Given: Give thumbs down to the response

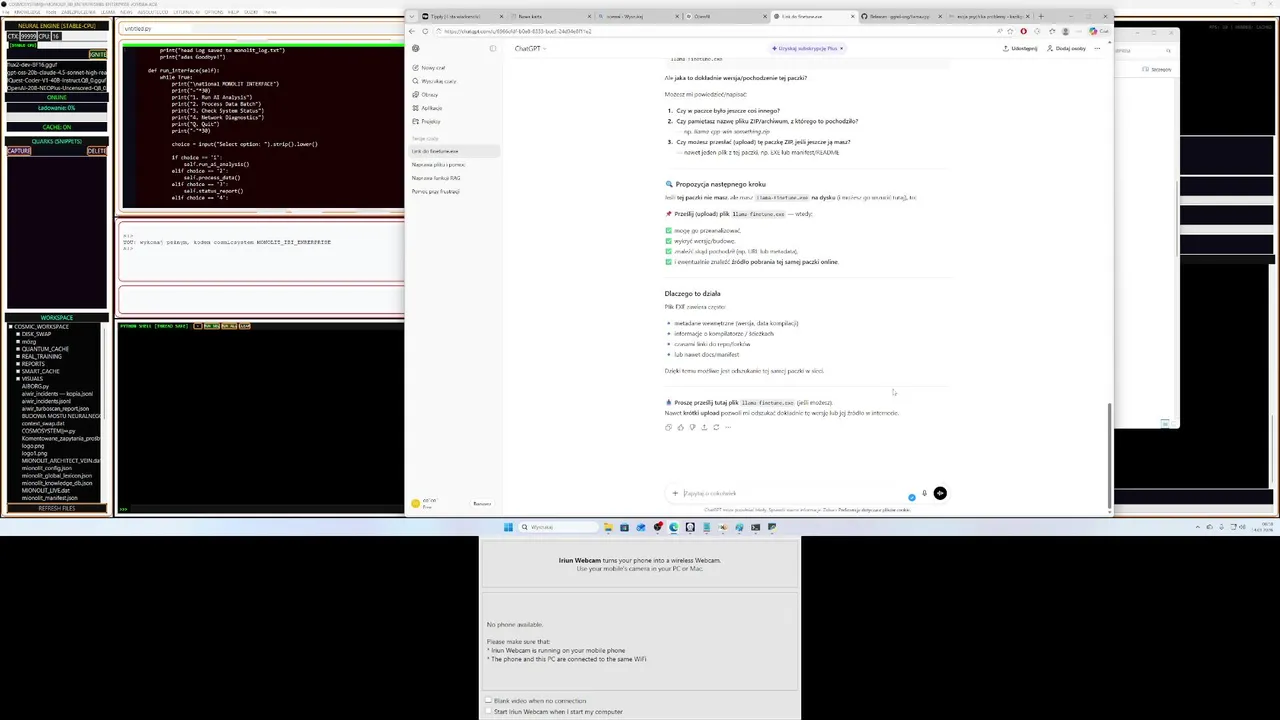Looking at the screenshot, I should (692, 427).
